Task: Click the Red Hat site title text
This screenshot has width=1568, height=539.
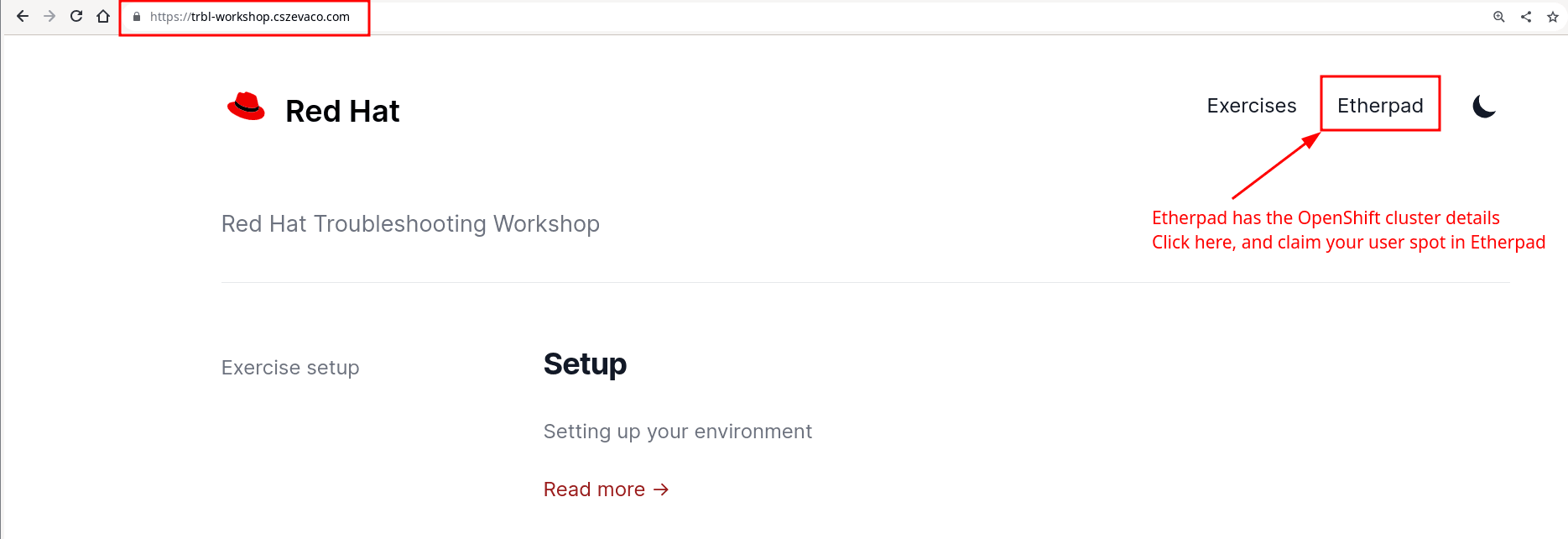Action: pos(342,111)
